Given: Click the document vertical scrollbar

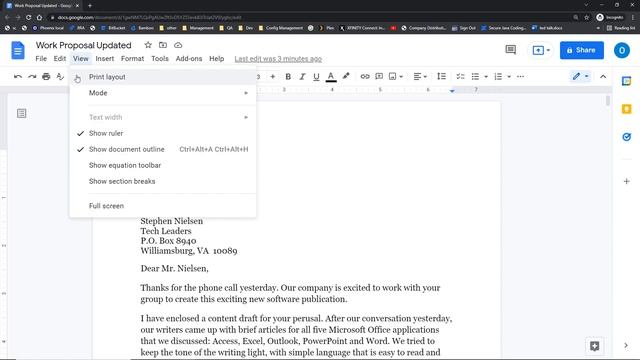Looking at the screenshot, I should pyautogui.click(x=608, y=101).
